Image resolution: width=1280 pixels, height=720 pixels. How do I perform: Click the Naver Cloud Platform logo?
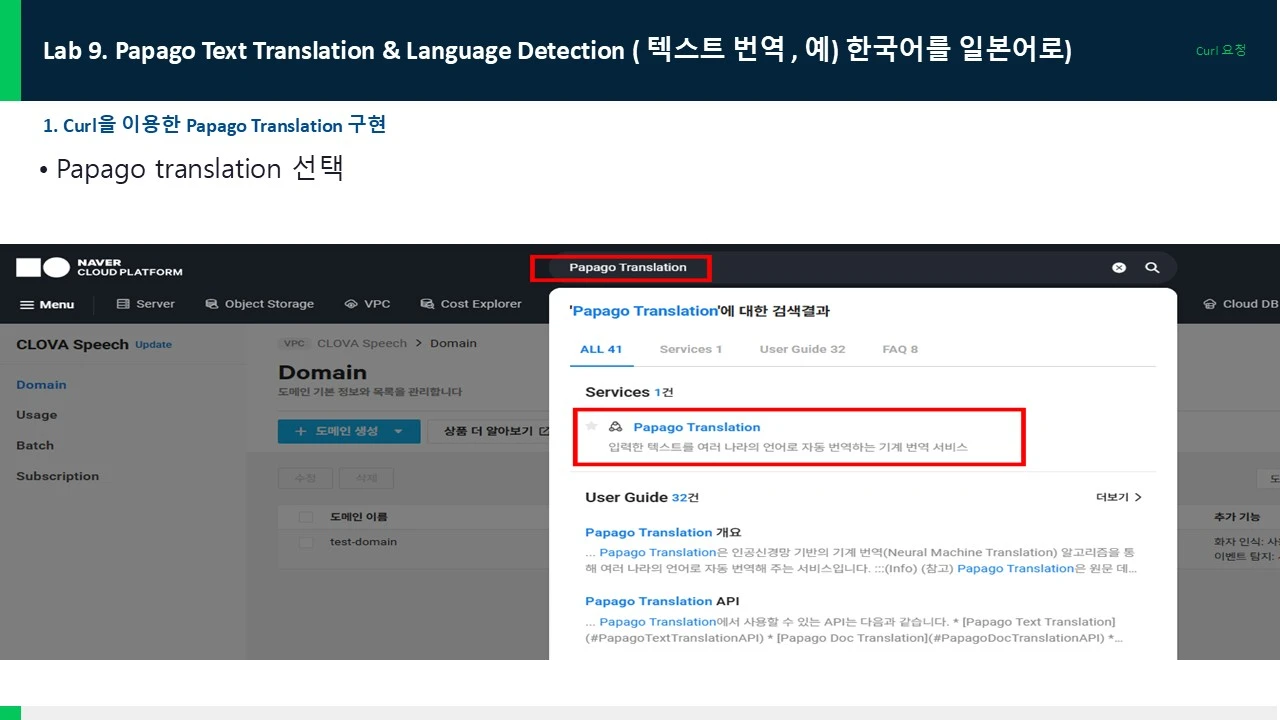pyautogui.click(x=99, y=267)
